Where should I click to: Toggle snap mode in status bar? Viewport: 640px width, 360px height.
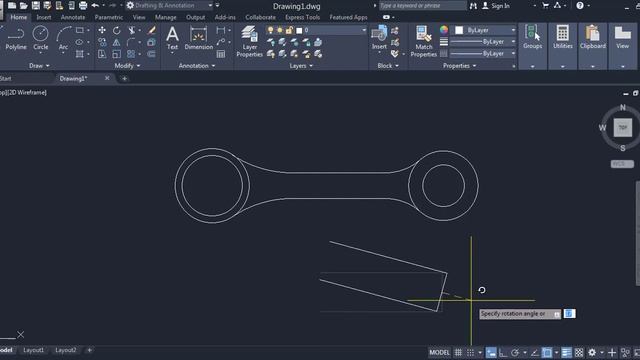click(x=471, y=353)
